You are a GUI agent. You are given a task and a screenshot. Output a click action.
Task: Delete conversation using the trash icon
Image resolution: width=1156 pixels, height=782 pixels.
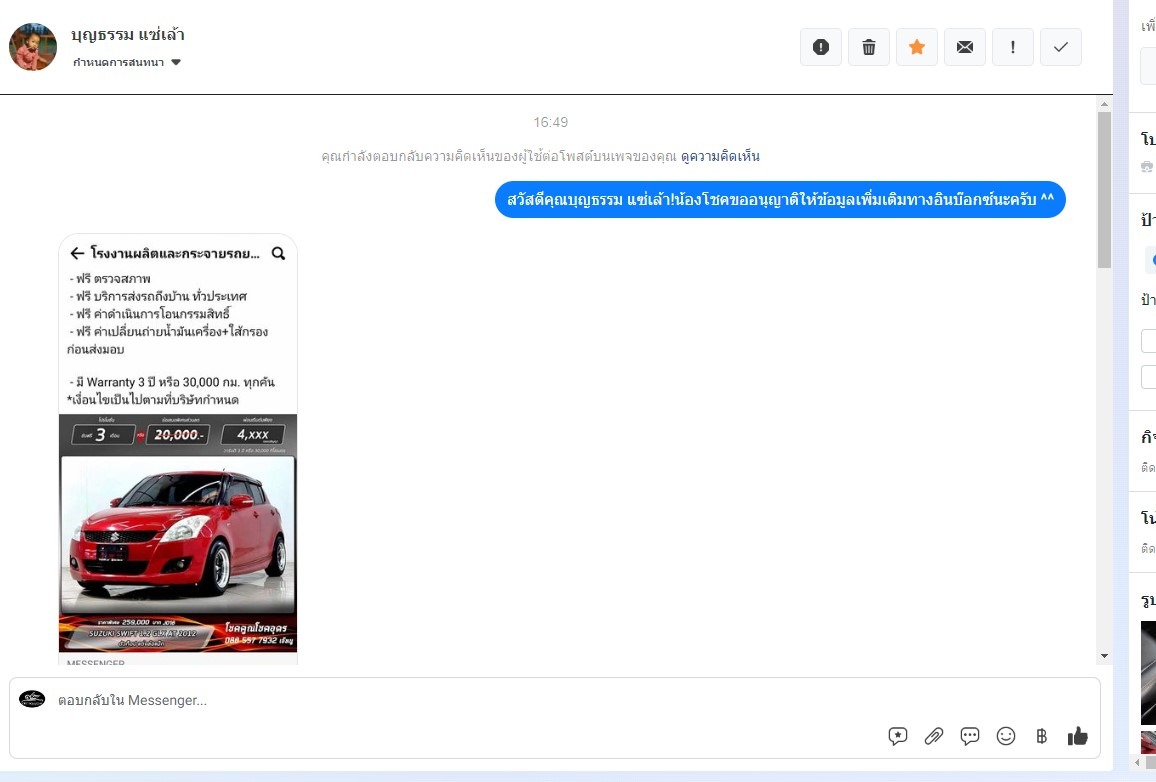point(868,47)
